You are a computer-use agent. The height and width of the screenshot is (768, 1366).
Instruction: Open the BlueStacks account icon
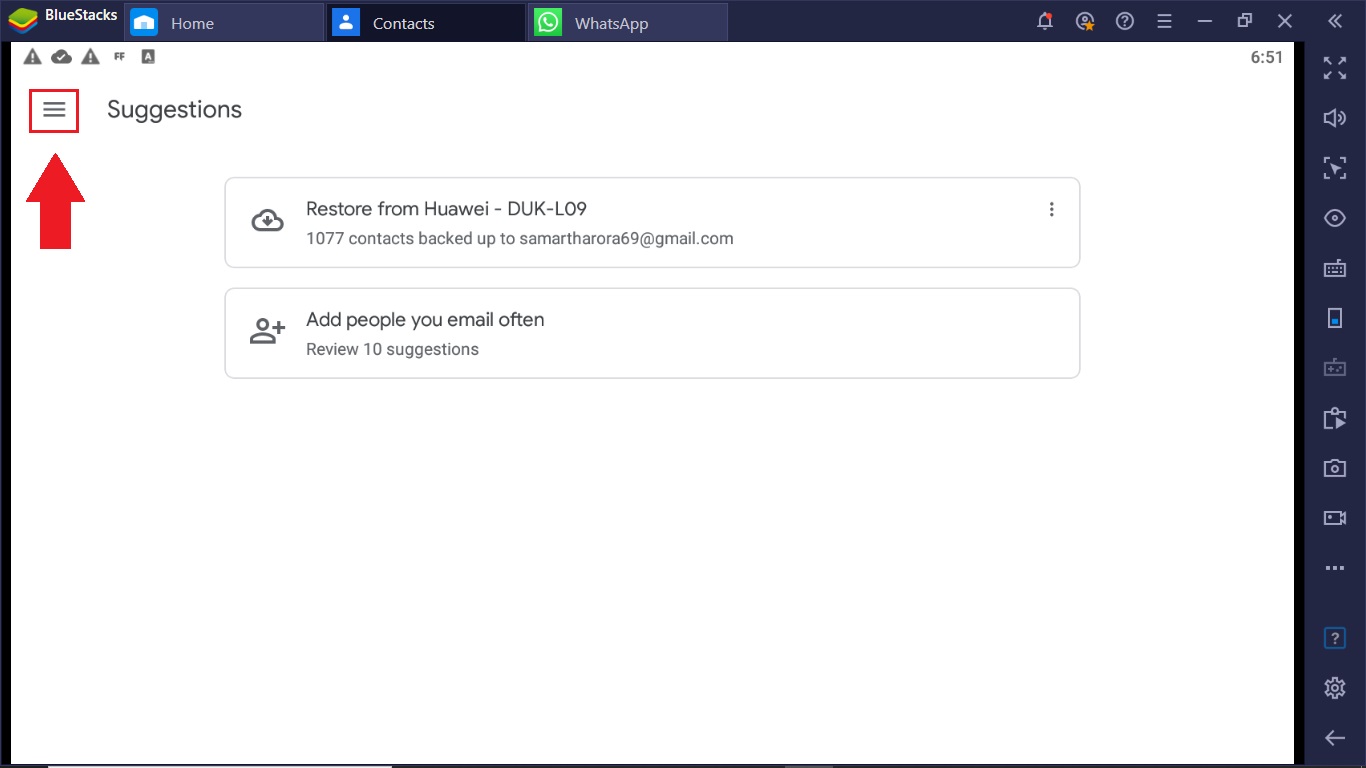click(1085, 21)
